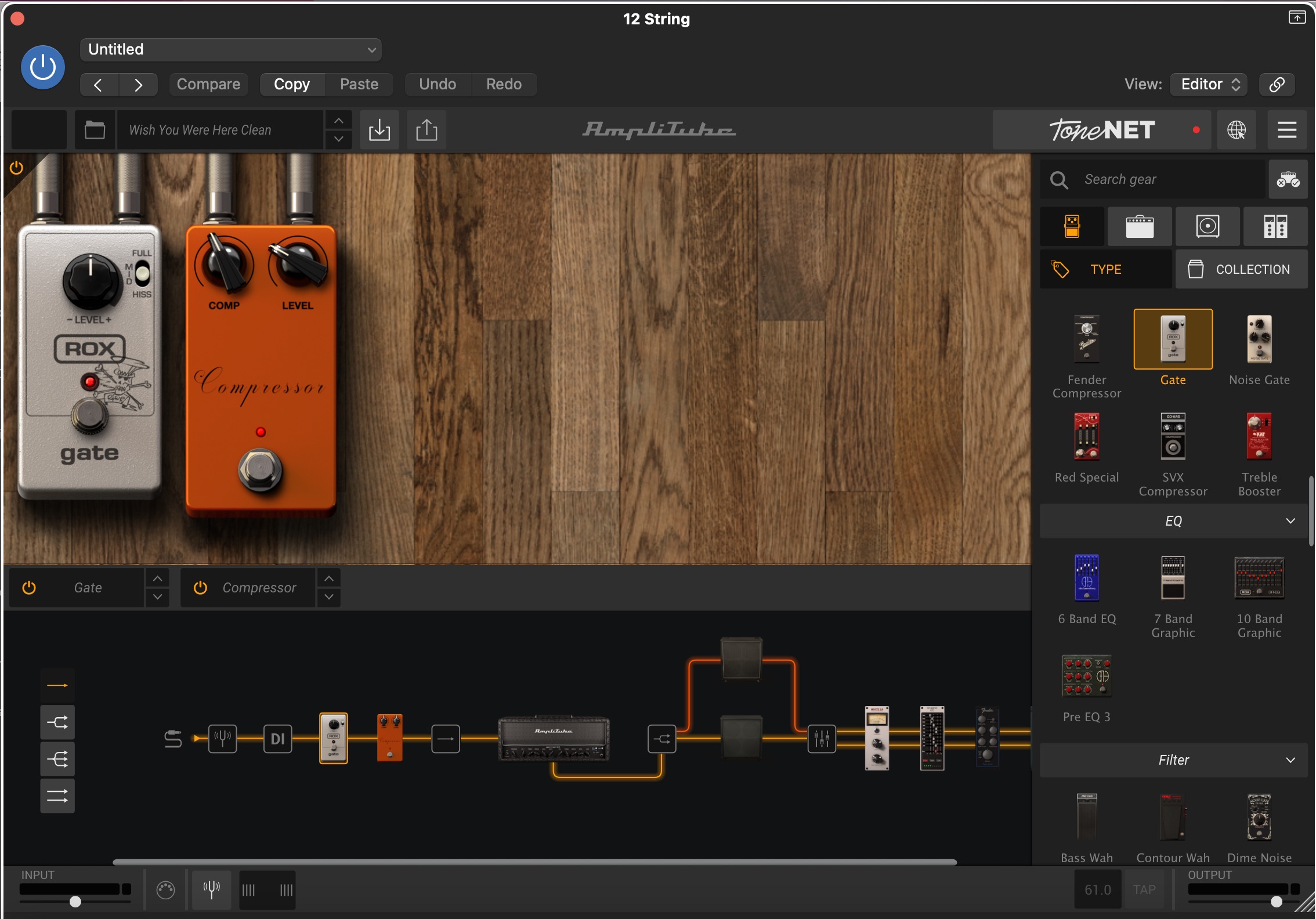Open the cabinet mixer block in chain
Viewport: 1316px width, 919px height.
[x=822, y=739]
